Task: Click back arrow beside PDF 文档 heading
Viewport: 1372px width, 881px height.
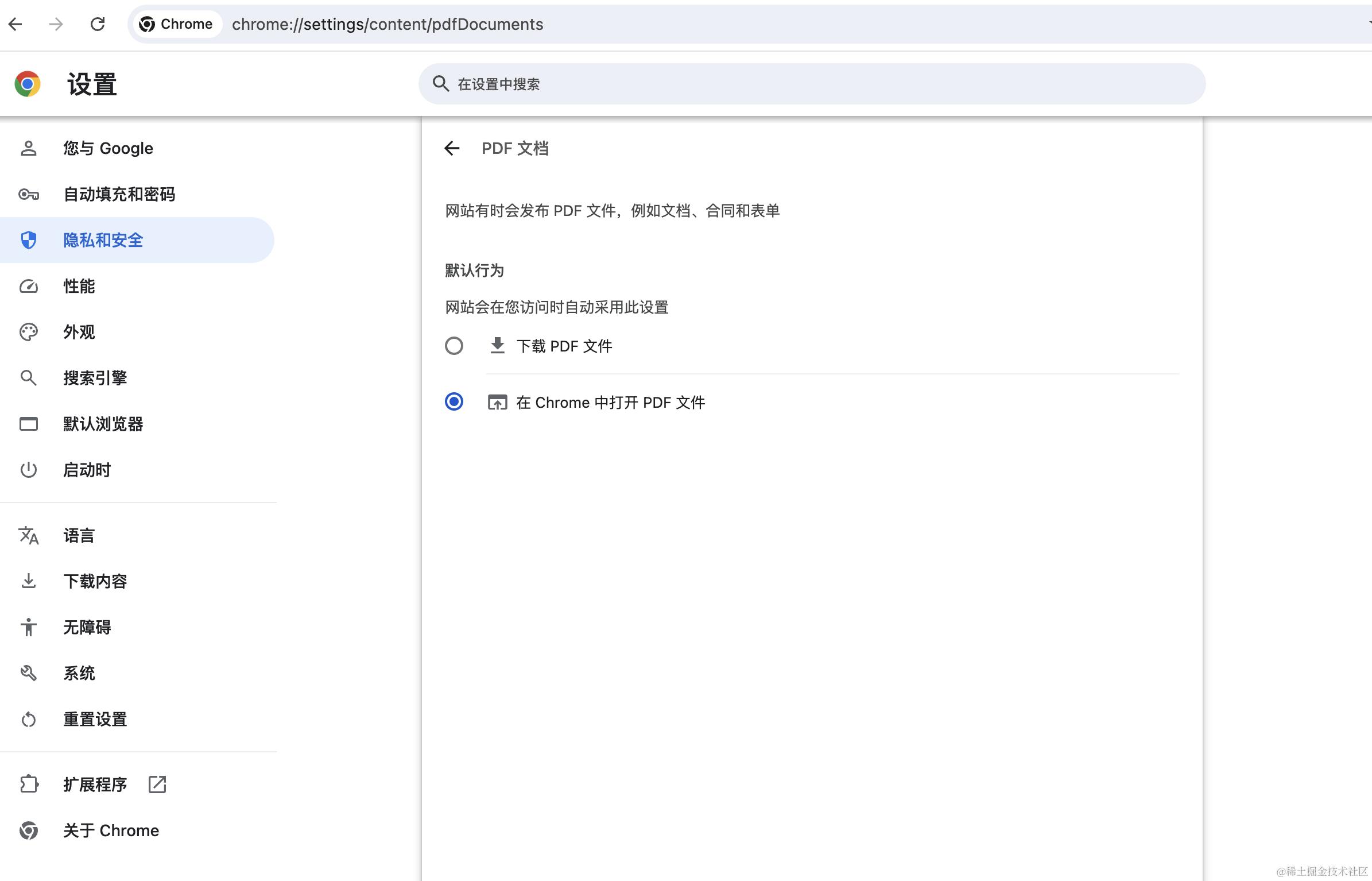Action: (x=452, y=149)
